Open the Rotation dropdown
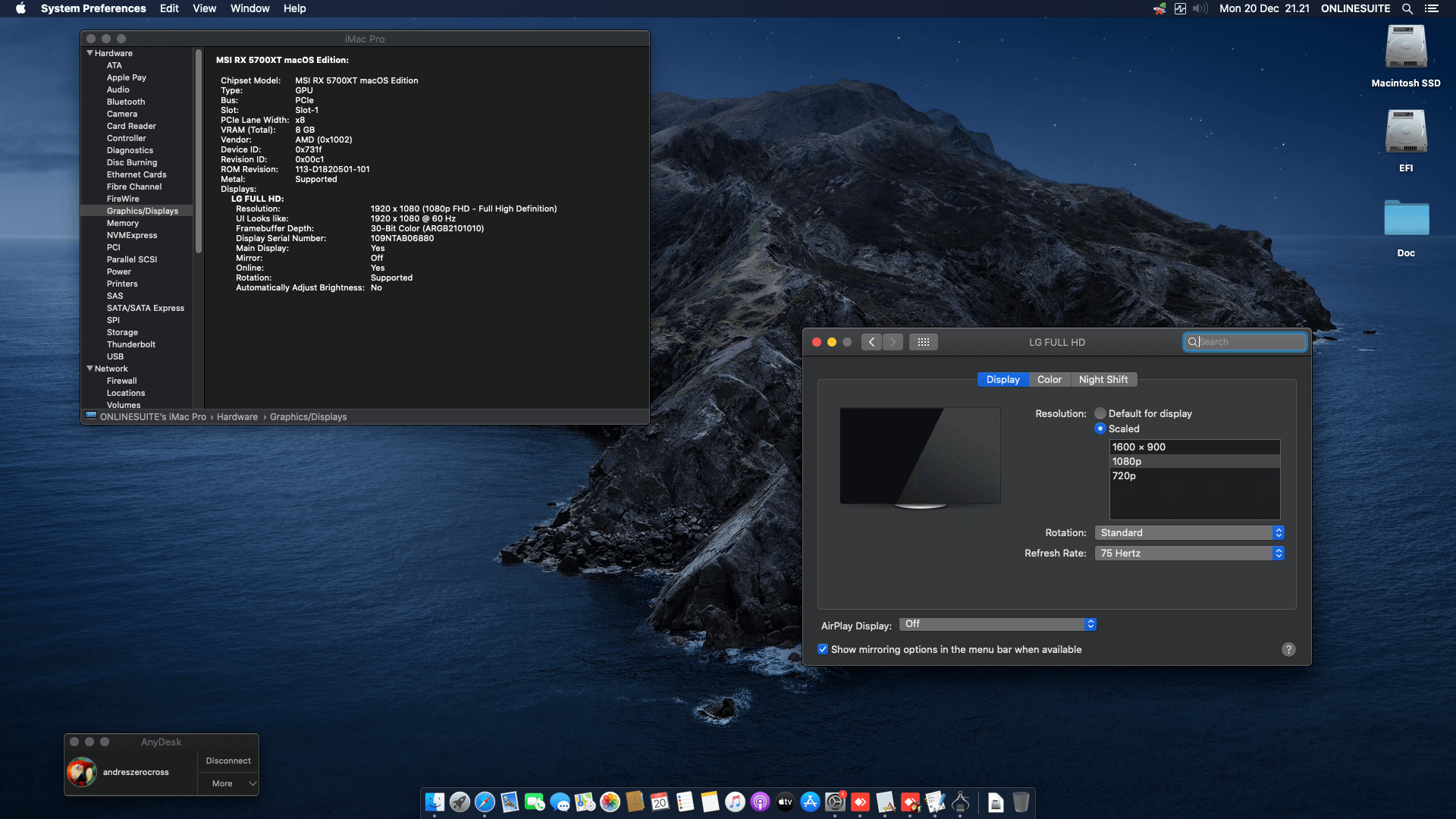The width and height of the screenshot is (1456, 819). [1189, 533]
